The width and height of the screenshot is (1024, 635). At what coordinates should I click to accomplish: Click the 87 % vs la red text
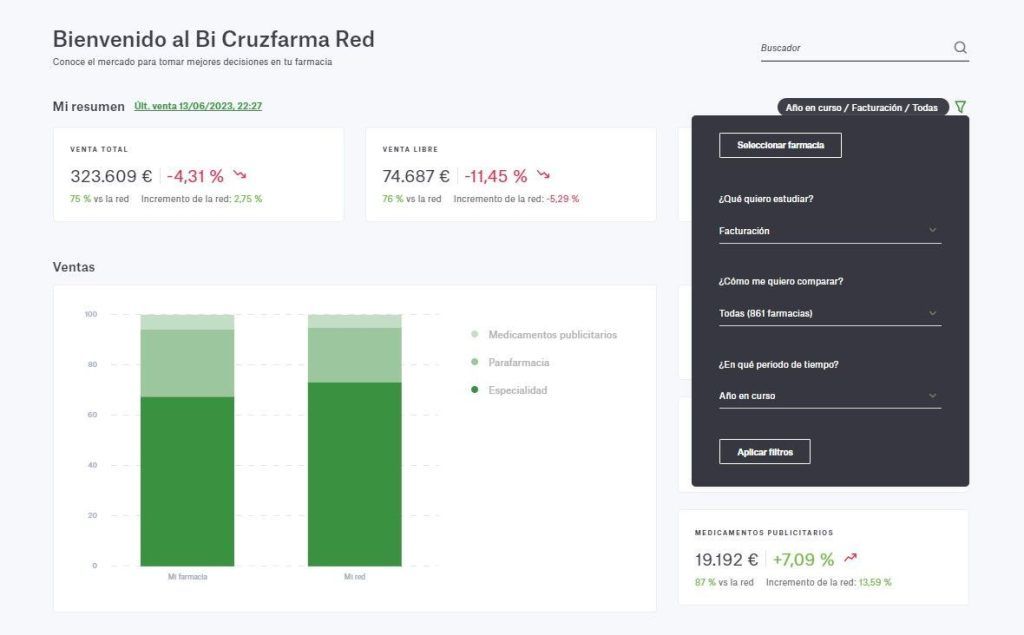[x=724, y=582]
